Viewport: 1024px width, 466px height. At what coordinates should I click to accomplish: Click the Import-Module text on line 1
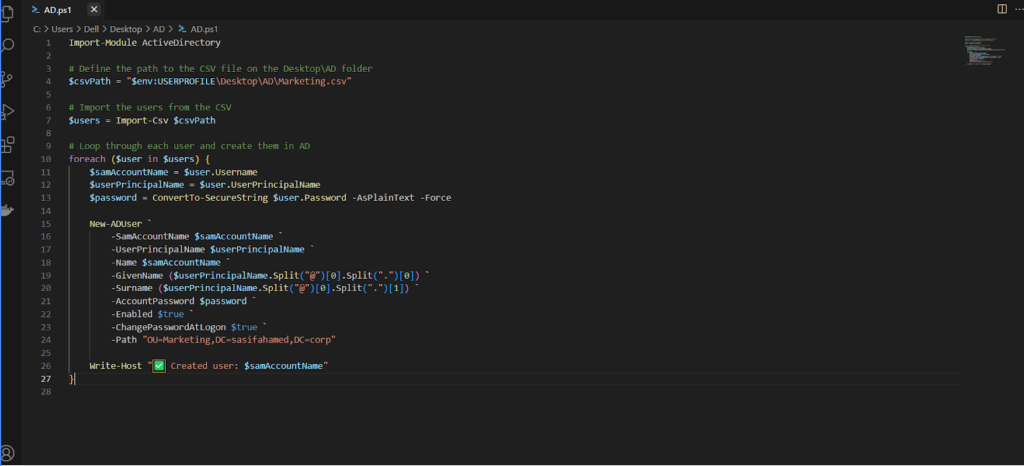[x=97, y=43]
